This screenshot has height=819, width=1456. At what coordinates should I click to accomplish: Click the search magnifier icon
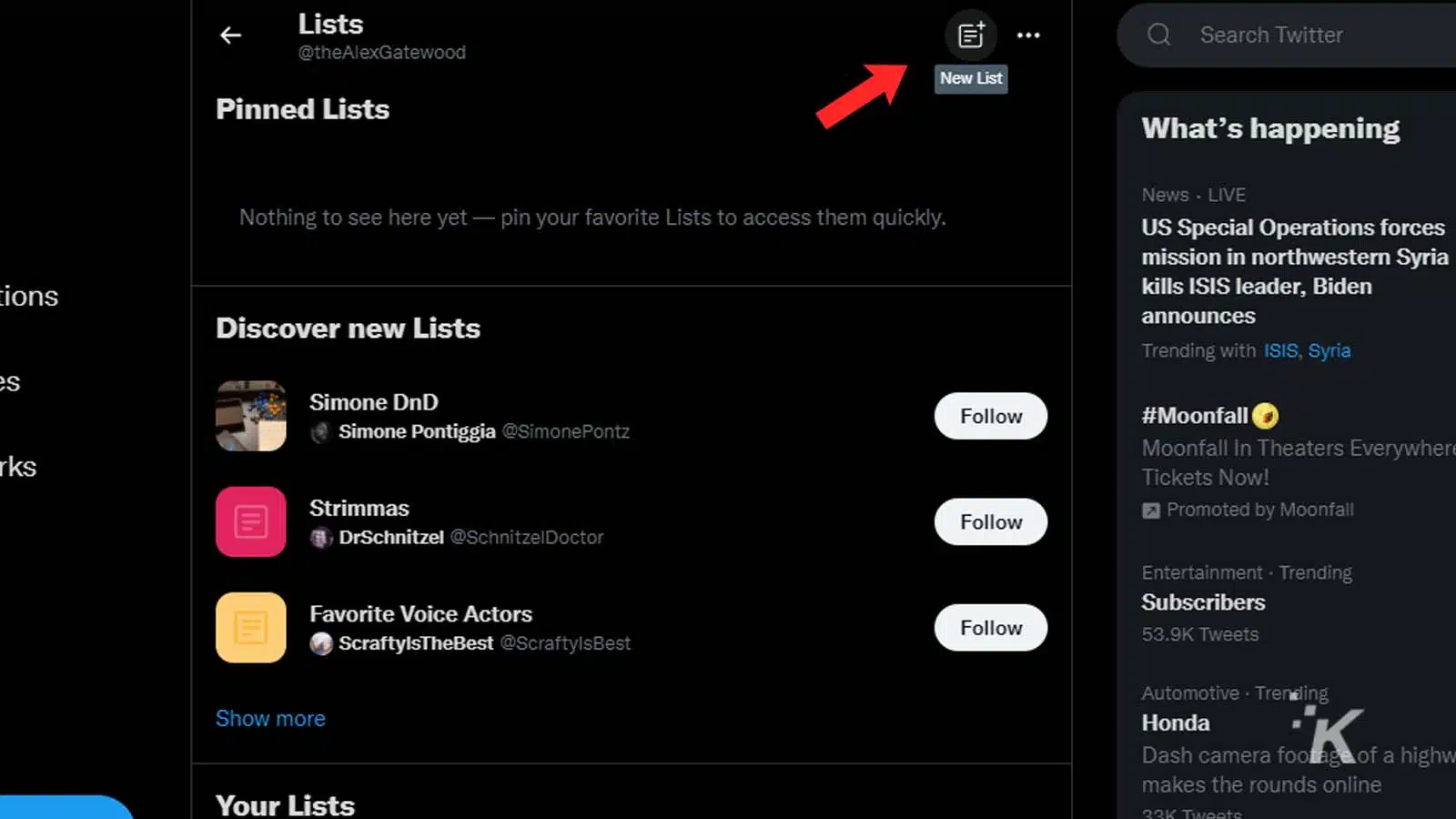[1158, 35]
